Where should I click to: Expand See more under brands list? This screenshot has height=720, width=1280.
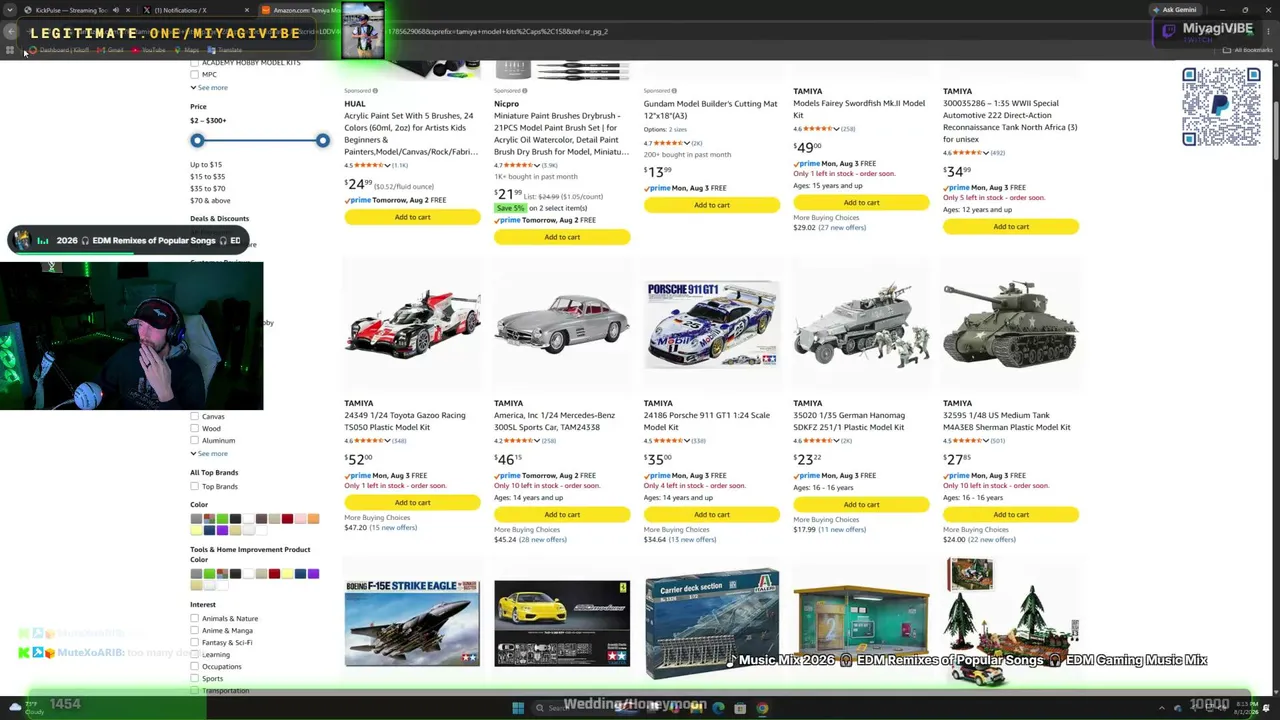pos(209,88)
